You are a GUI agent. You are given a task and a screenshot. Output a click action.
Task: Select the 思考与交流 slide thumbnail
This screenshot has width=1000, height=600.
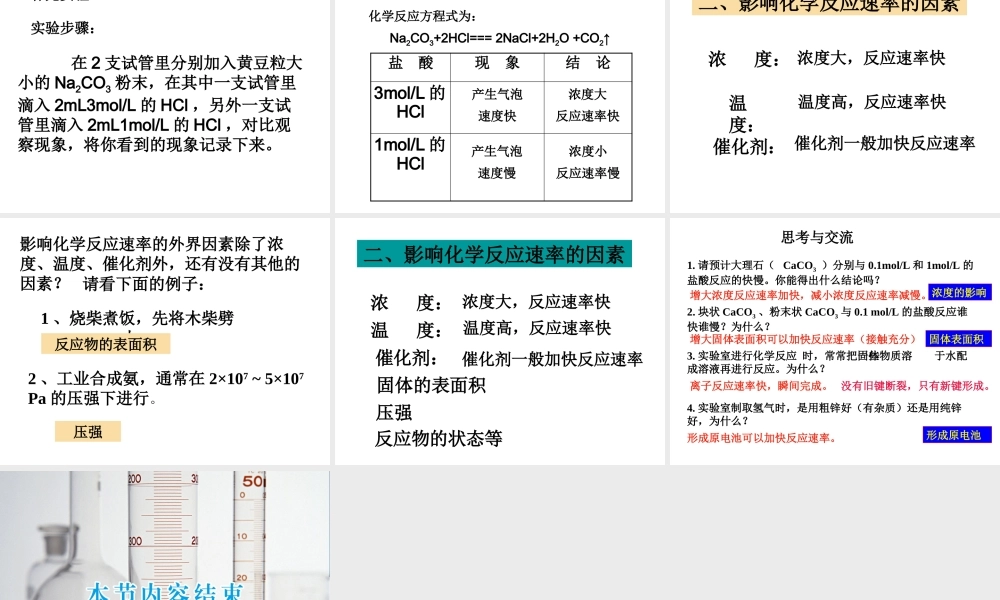pyautogui.click(x=835, y=341)
